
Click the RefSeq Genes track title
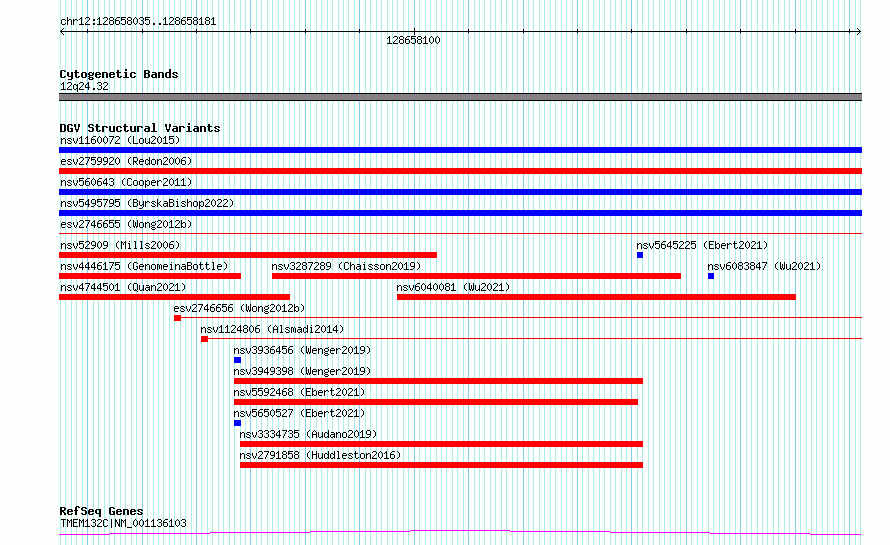101,511
